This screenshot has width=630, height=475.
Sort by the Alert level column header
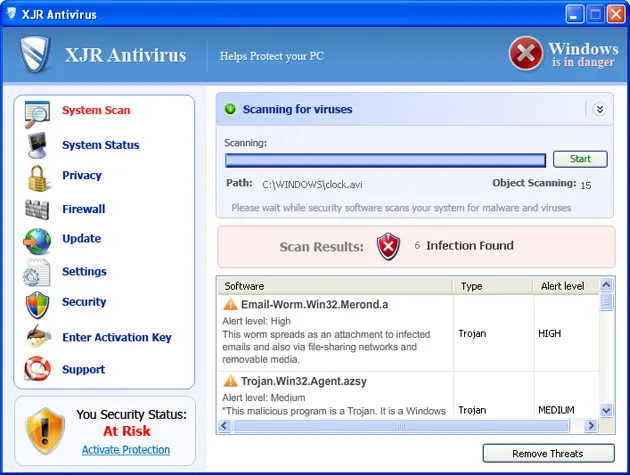click(x=566, y=286)
